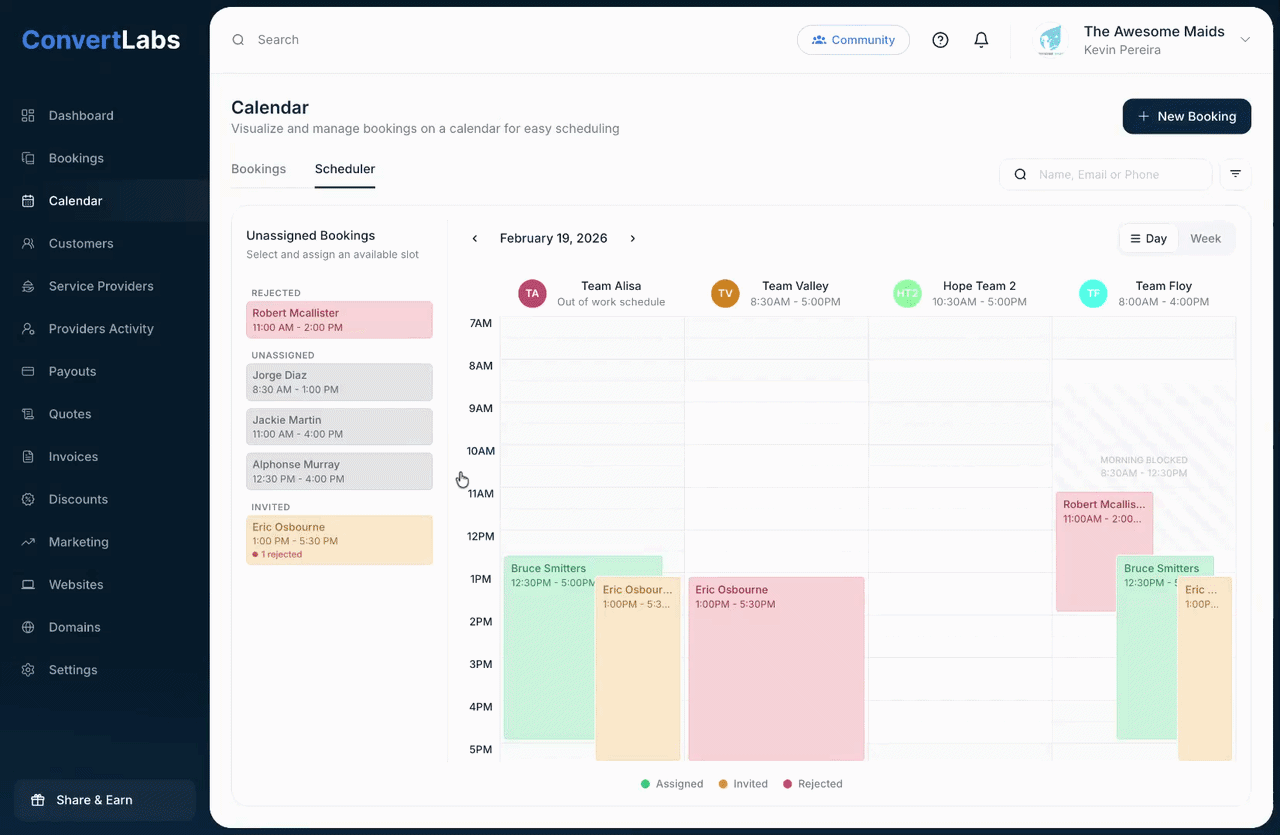
Task: Click the Payouts sidebar icon
Action: click(x=28, y=371)
